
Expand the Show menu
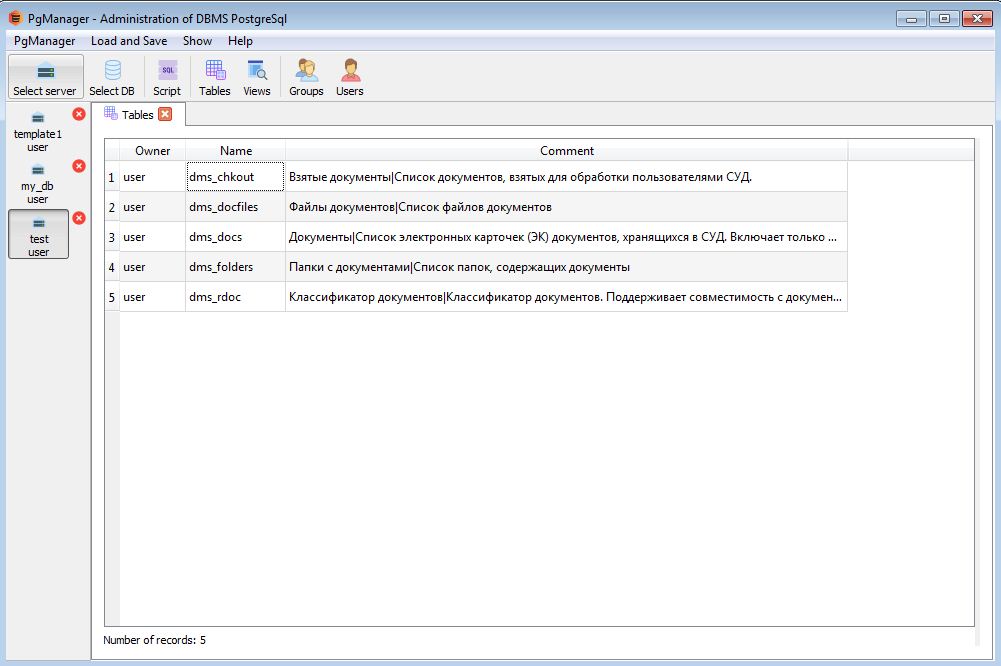pos(197,41)
